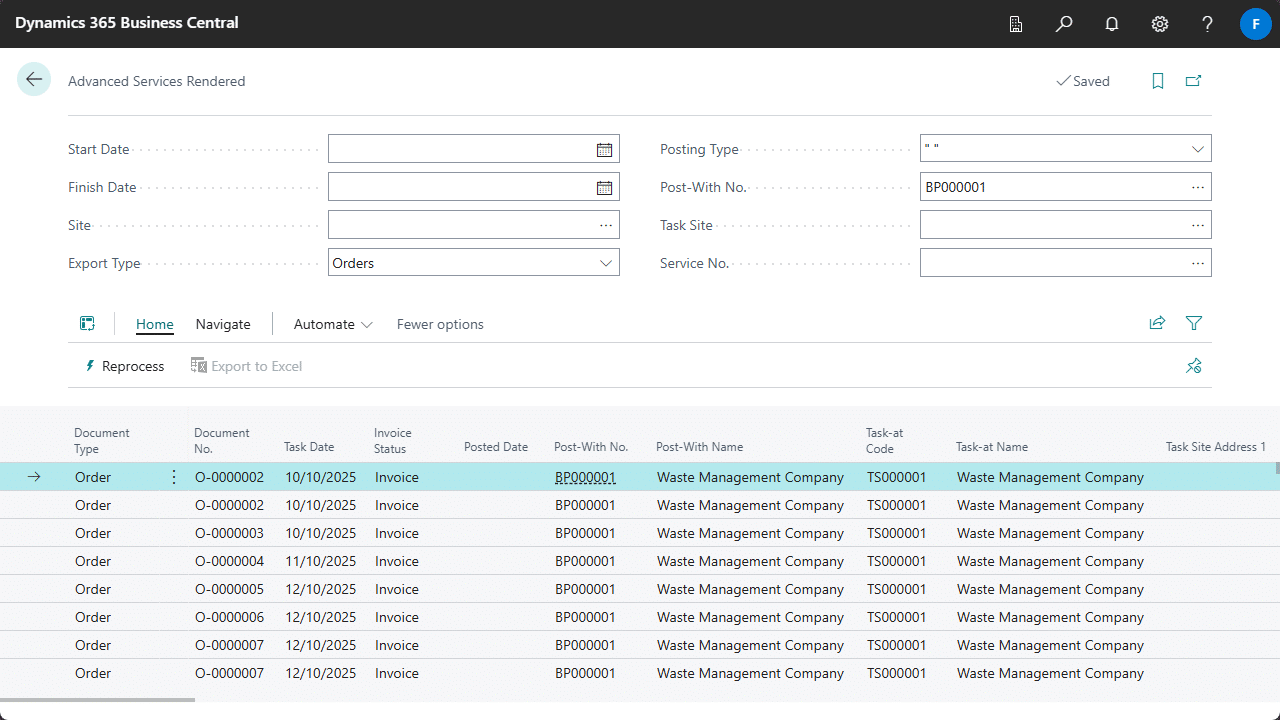The image size is (1280, 720).
Task: Click the Post-With No. input field
Action: pyautogui.click(x=1050, y=187)
